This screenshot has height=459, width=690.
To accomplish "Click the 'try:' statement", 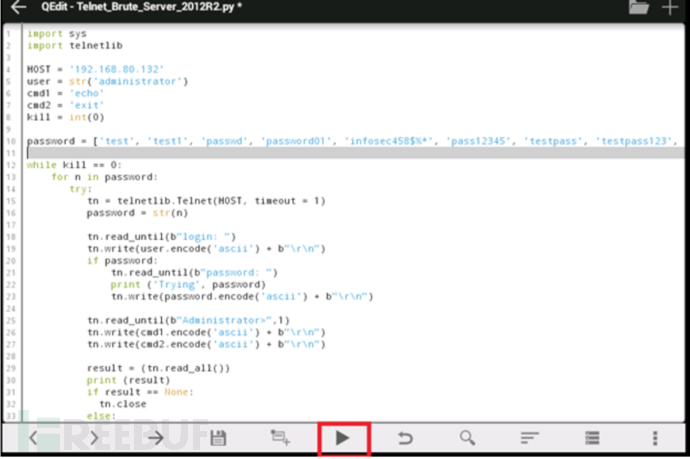I will [x=81, y=189].
